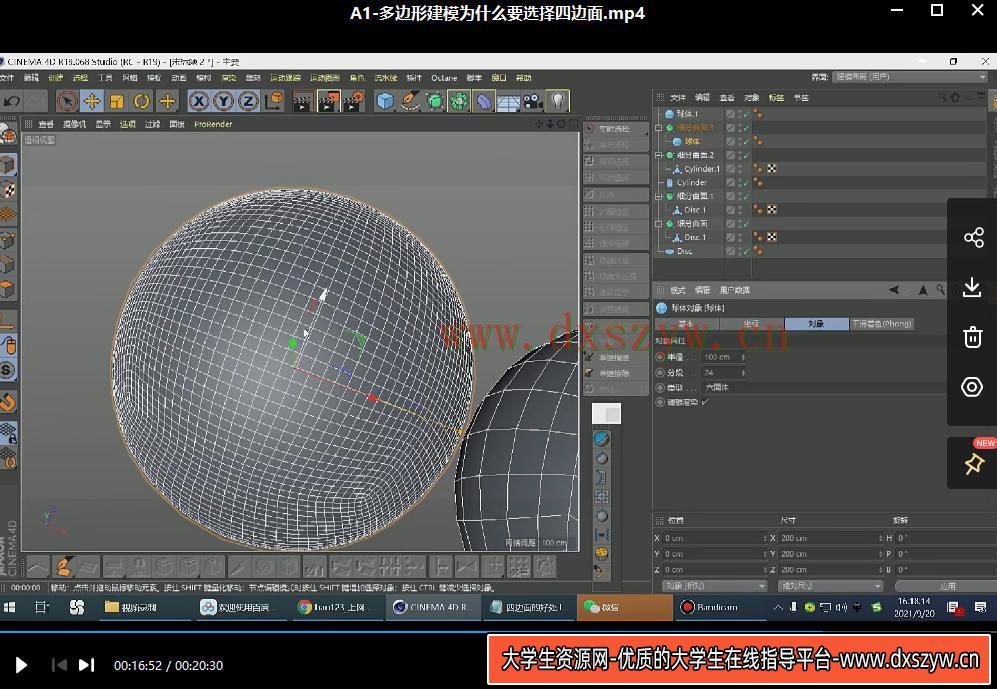Toggle the X axis lock
The image size is (997, 689).
(x=199, y=101)
